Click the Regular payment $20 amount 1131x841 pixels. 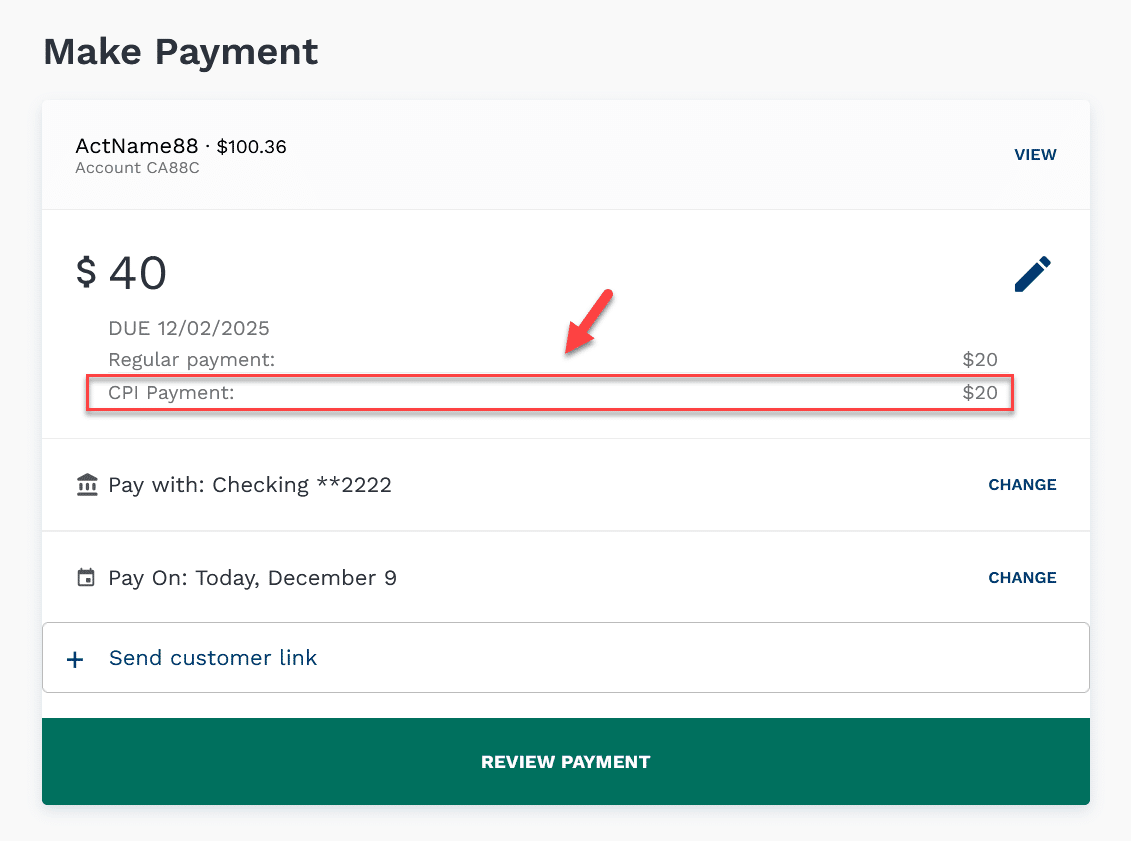(980, 359)
